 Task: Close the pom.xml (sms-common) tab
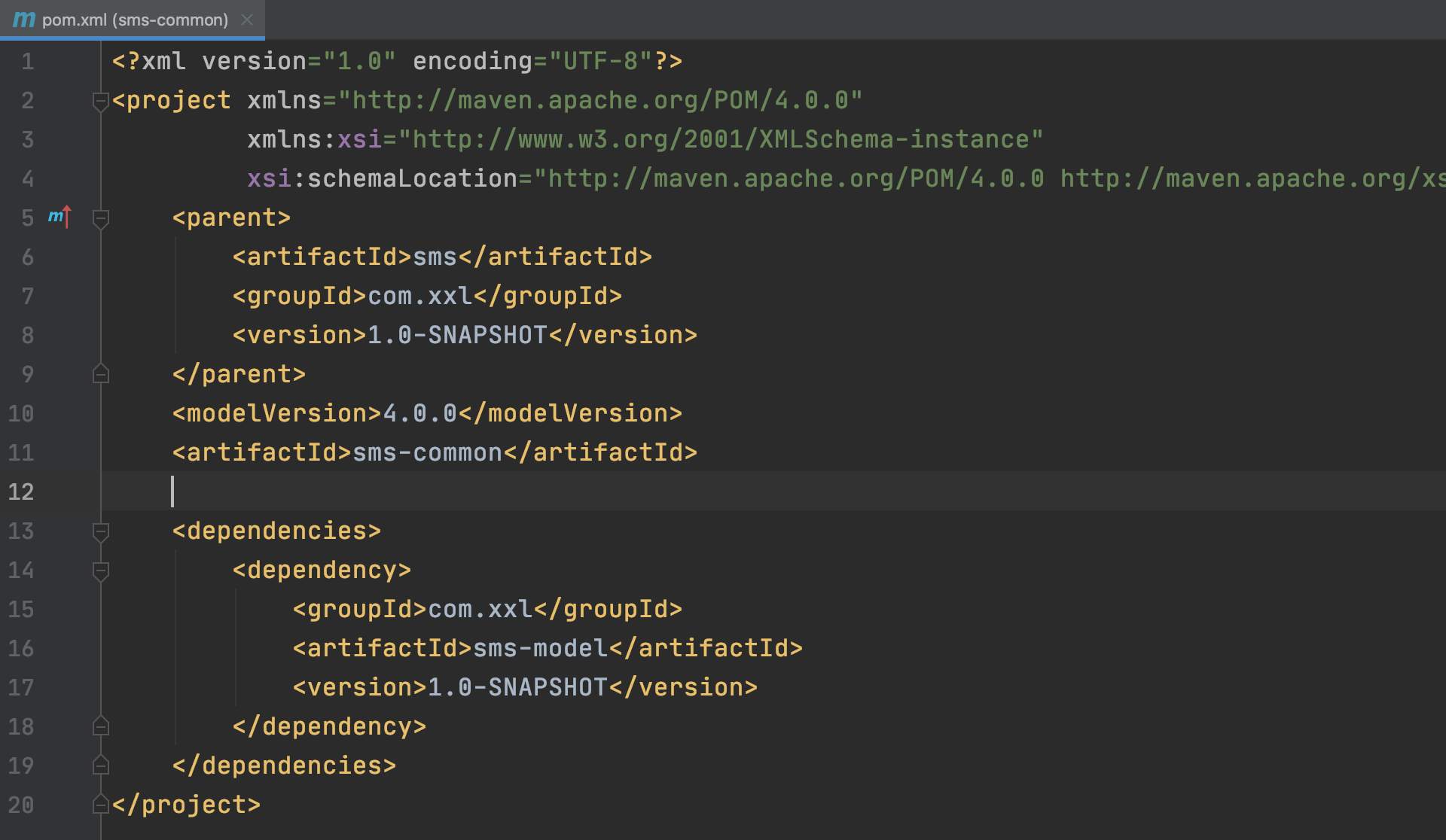click(247, 20)
